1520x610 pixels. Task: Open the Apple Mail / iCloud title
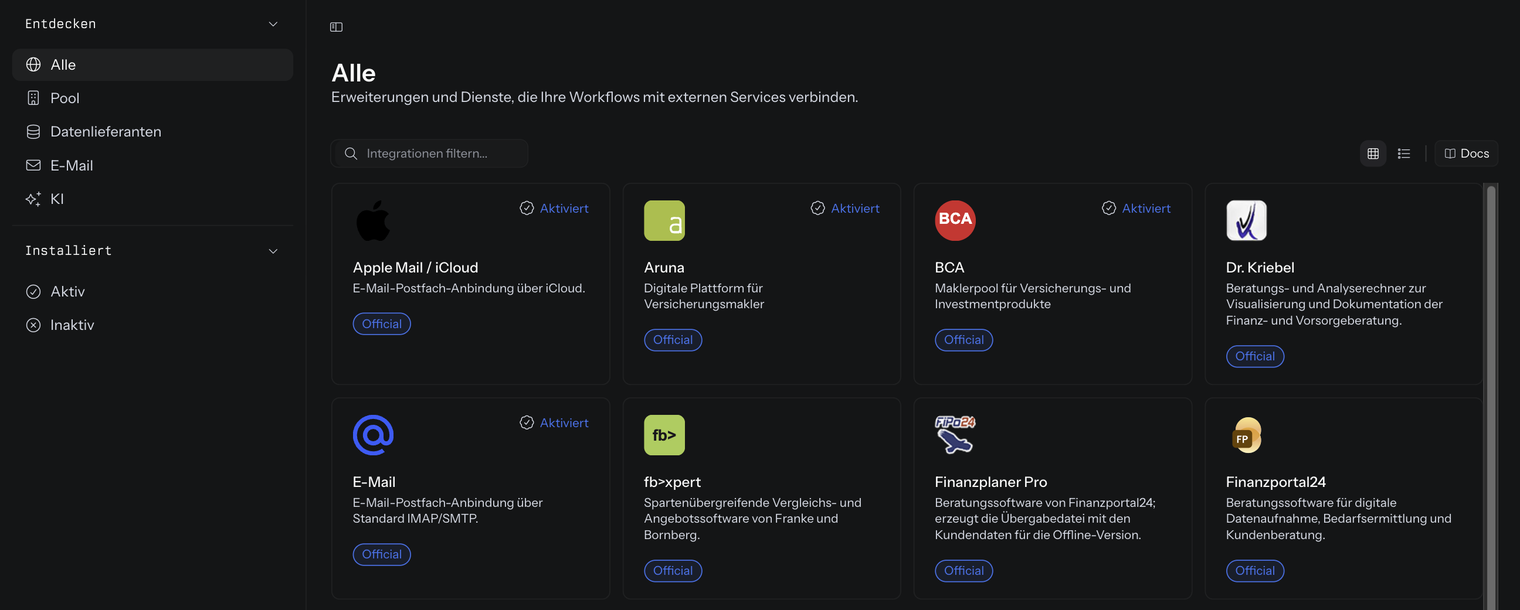coord(416,268)
